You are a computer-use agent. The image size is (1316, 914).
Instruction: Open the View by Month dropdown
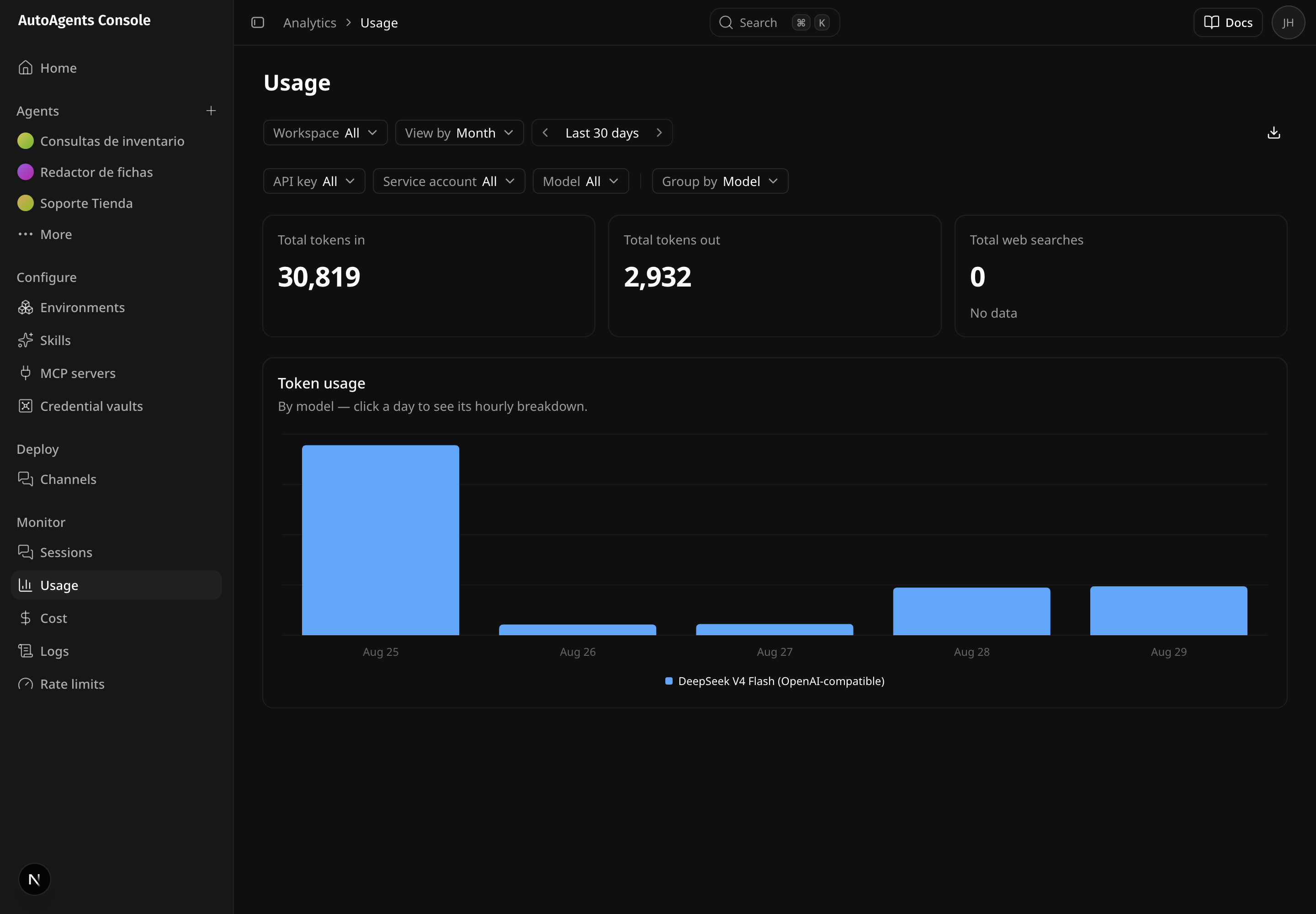(459, 133)
